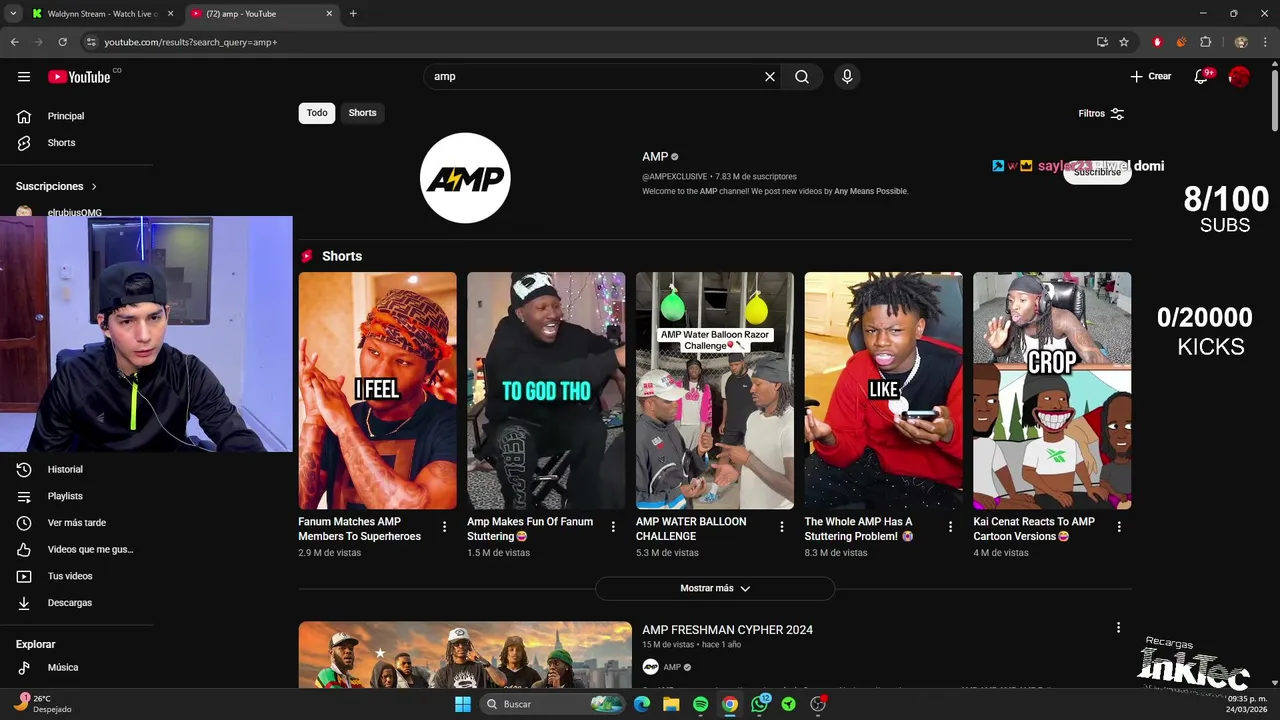1280x720 pixels.
Task: Click the address bar URL
Action: click(x=190, y=42)
